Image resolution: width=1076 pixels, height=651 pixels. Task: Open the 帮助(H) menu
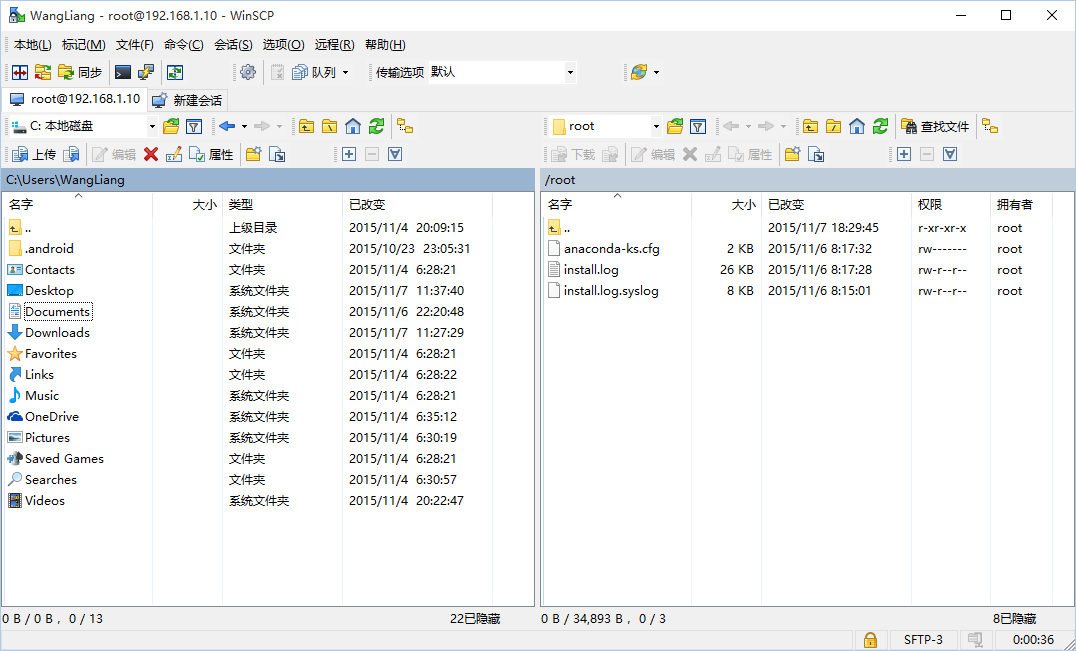(385, 45)
